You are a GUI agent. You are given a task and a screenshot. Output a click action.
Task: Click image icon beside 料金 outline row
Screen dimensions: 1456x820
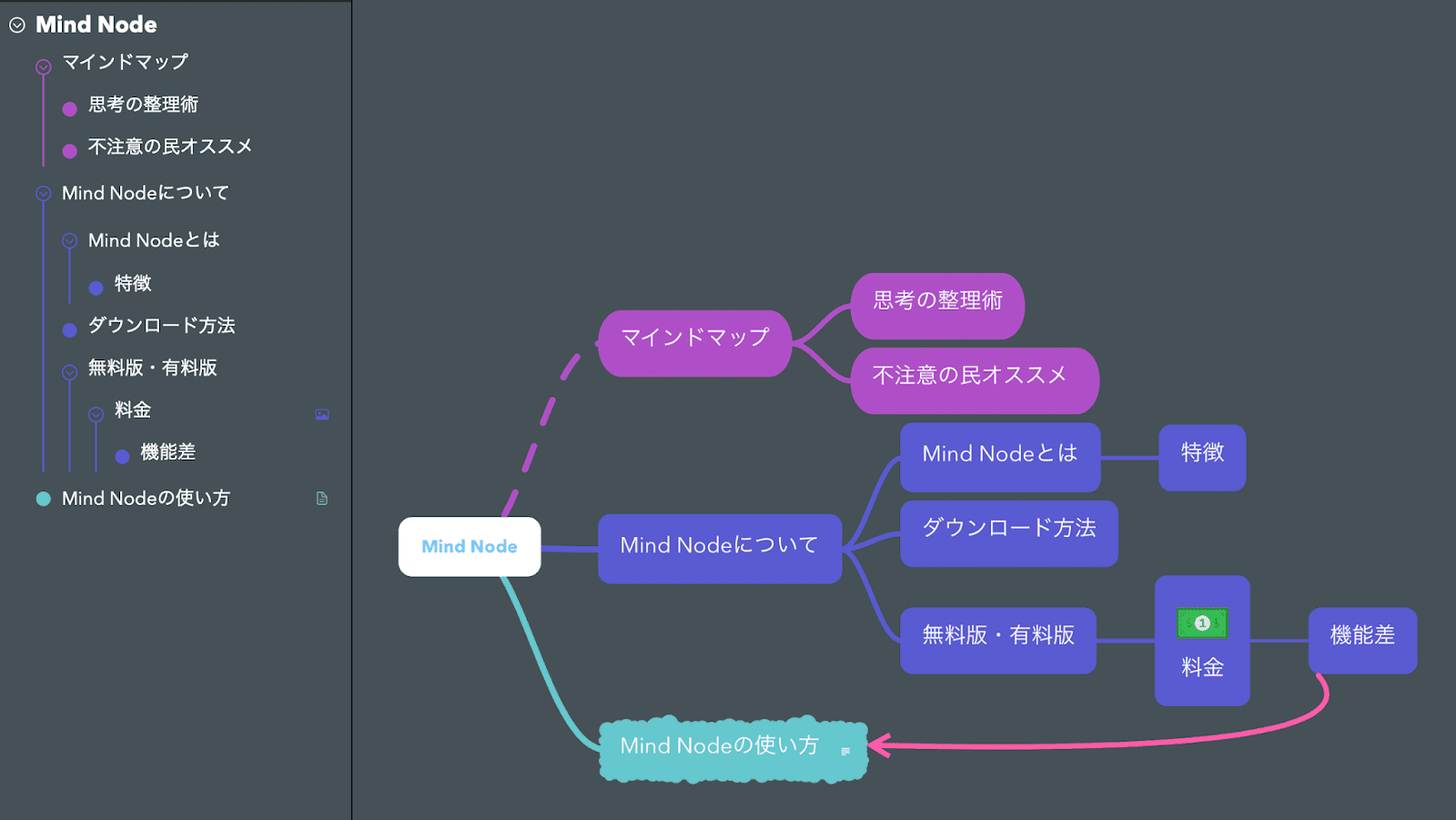coord(322,414)
